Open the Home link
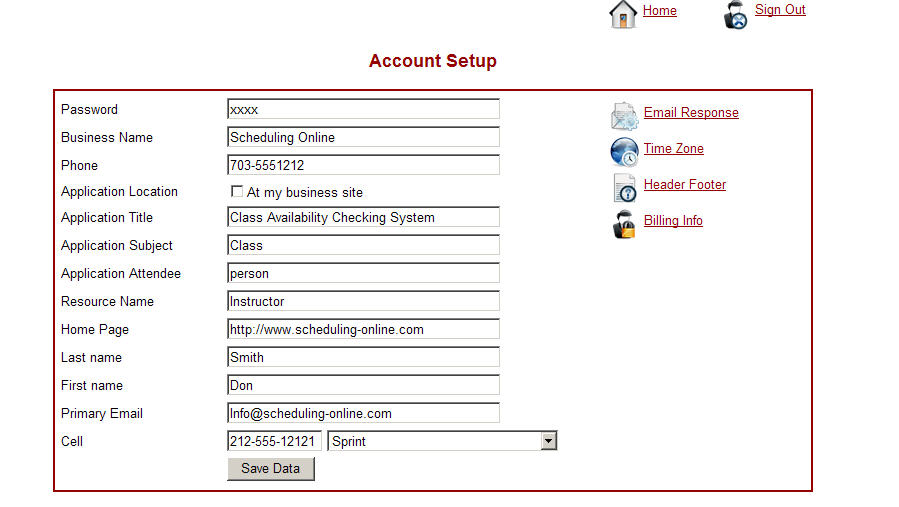899x507 pixels. click(659, 10)
